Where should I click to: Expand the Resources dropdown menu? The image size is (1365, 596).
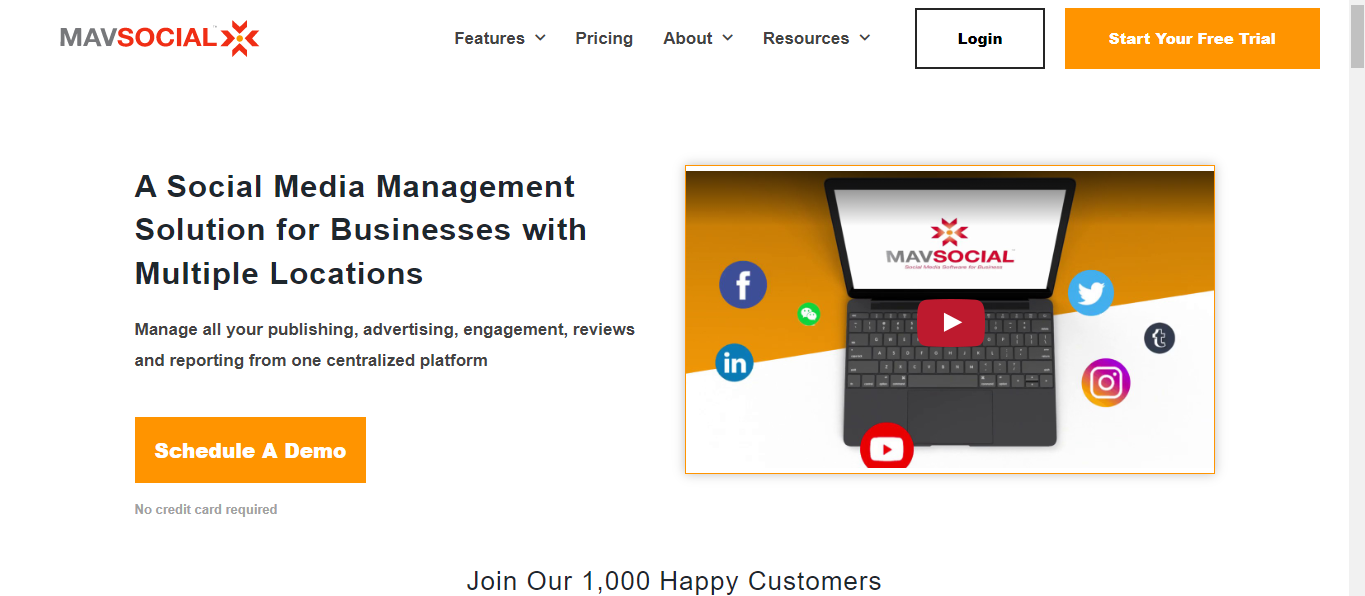(816, 38)
